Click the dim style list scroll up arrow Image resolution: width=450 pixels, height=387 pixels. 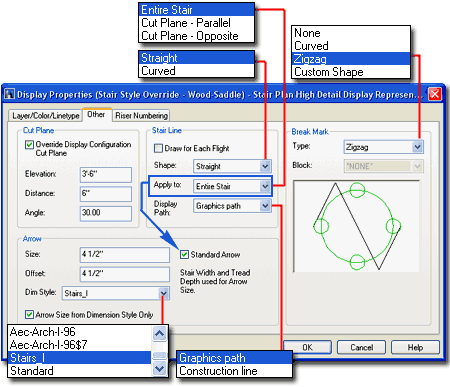pos(159,333)
